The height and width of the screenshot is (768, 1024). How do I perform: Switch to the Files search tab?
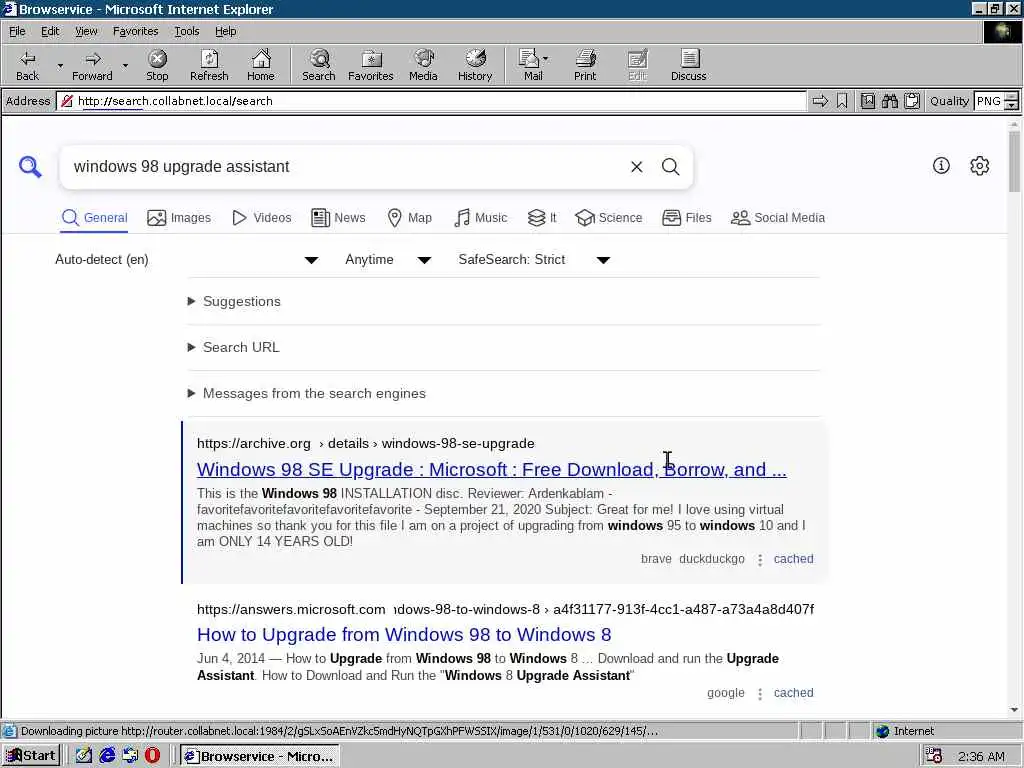pos(686,218)
